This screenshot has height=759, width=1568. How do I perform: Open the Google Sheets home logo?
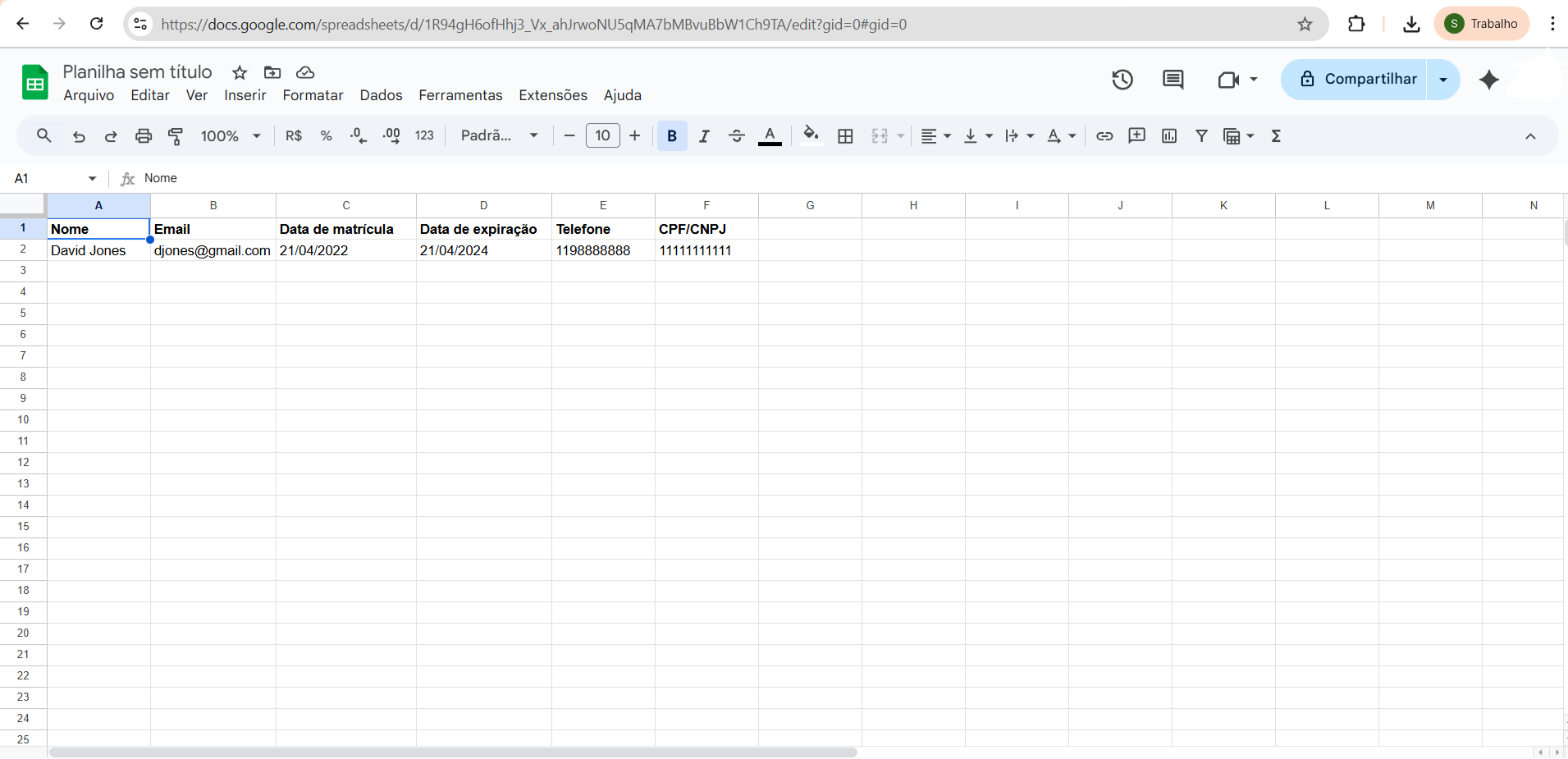tap(35, 82)
